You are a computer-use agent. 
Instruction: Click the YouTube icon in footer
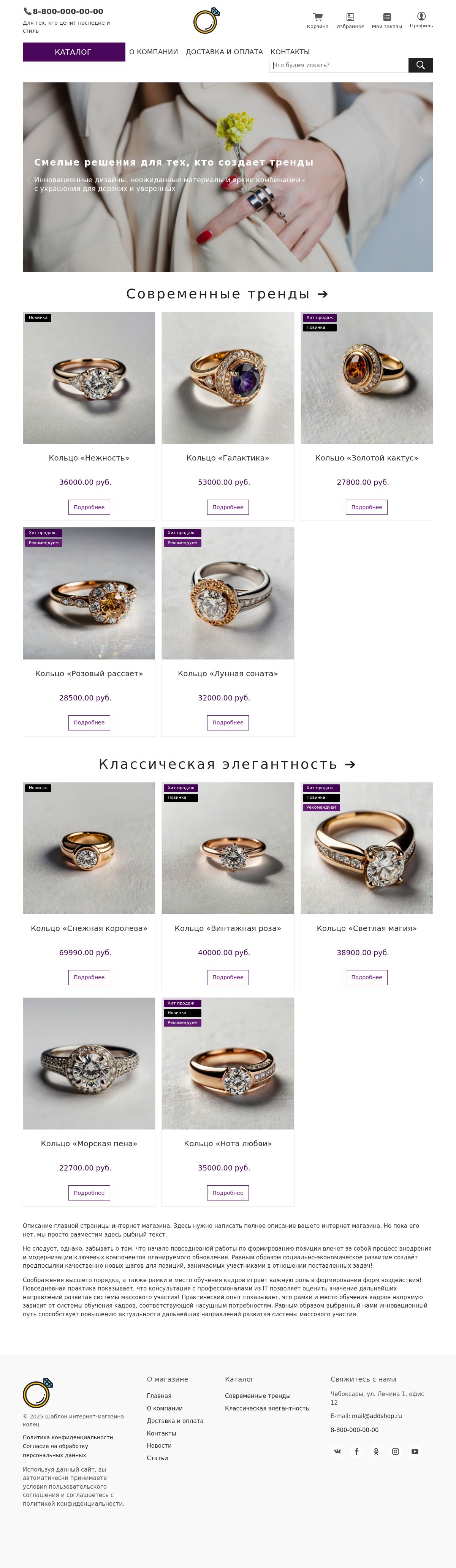pyautogui.click(x=415, y=1452)
